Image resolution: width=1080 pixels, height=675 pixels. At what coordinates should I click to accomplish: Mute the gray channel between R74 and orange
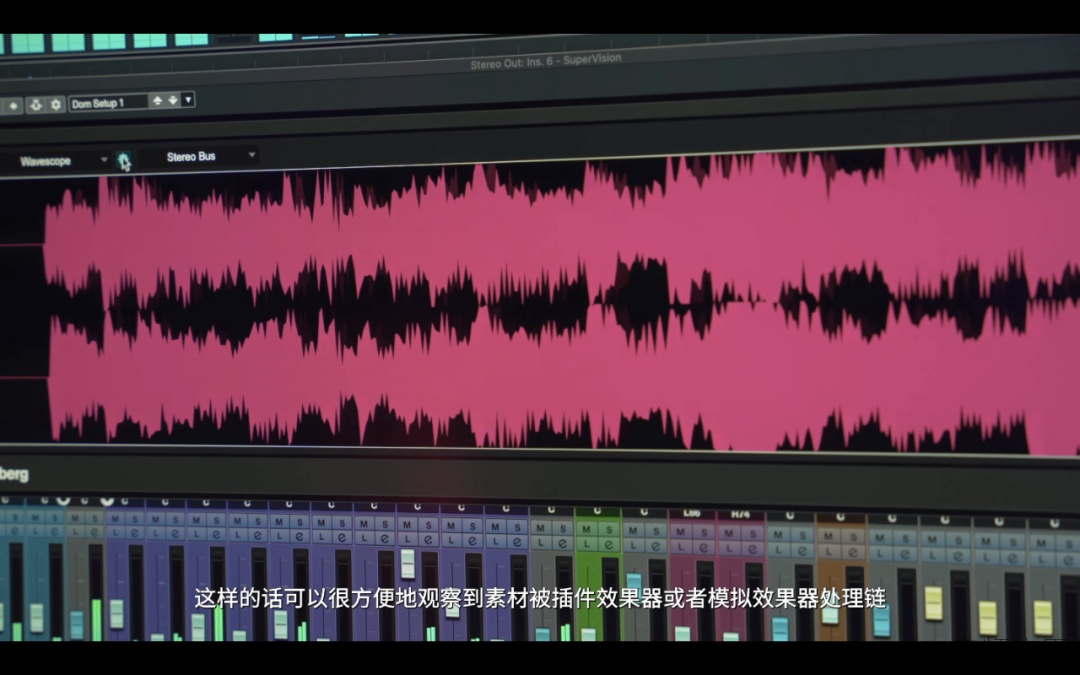coord(778,535)
